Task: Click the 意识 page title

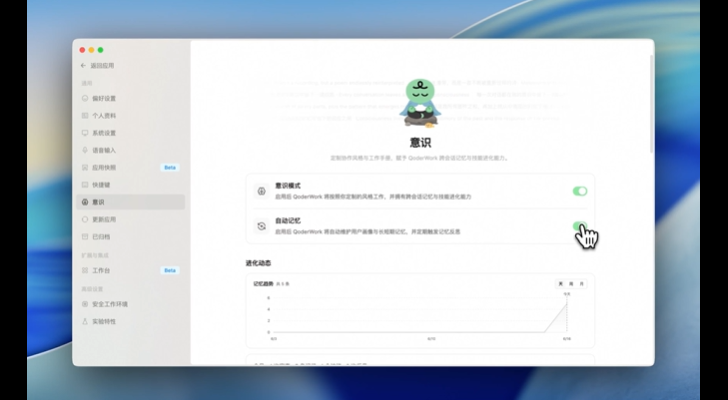Action: tap(420, 142)
